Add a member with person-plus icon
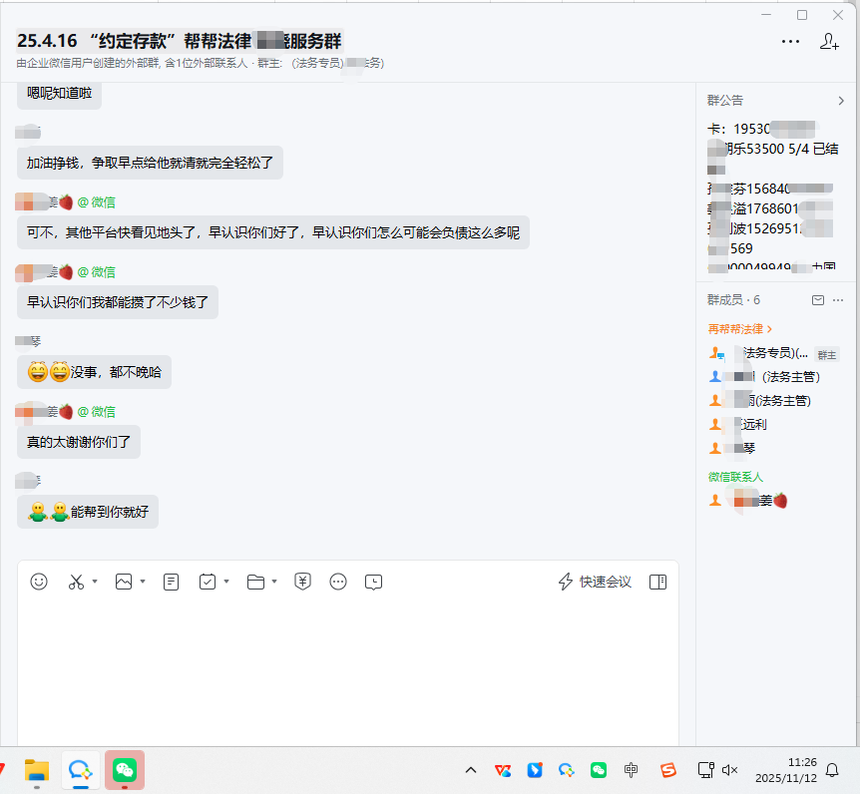The image size is (860, 794). (x=829, y=42)
